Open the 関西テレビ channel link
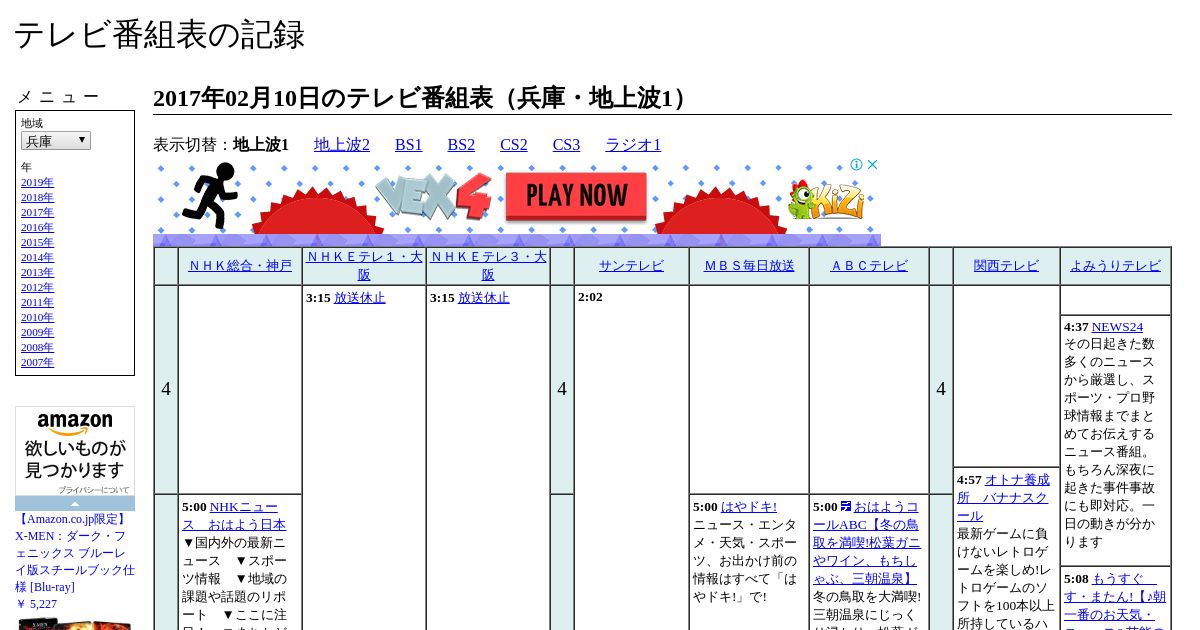1200x630 pixels. [1006, 266]
